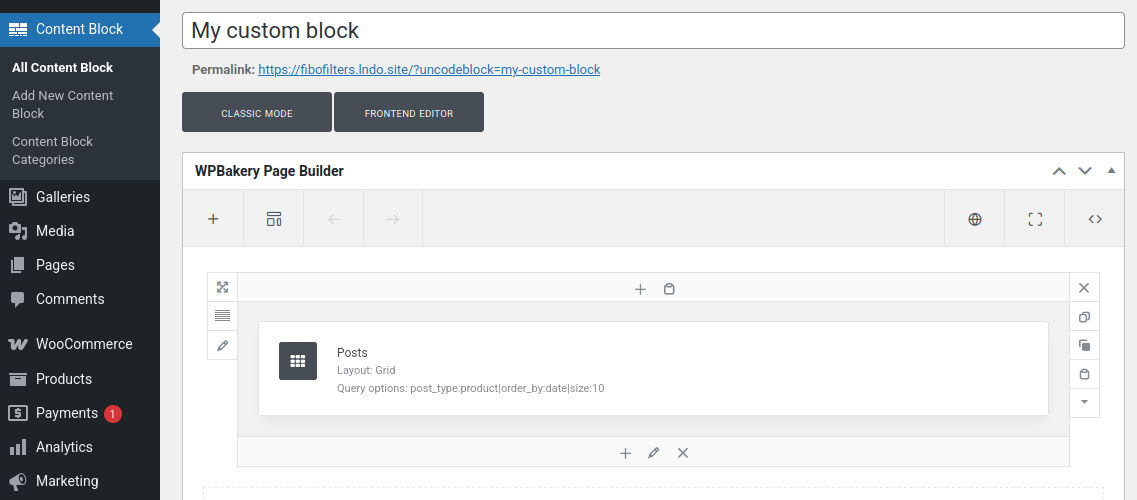
Task: Duplicate the row with filled squares icon
Action: click(1084, 346)
